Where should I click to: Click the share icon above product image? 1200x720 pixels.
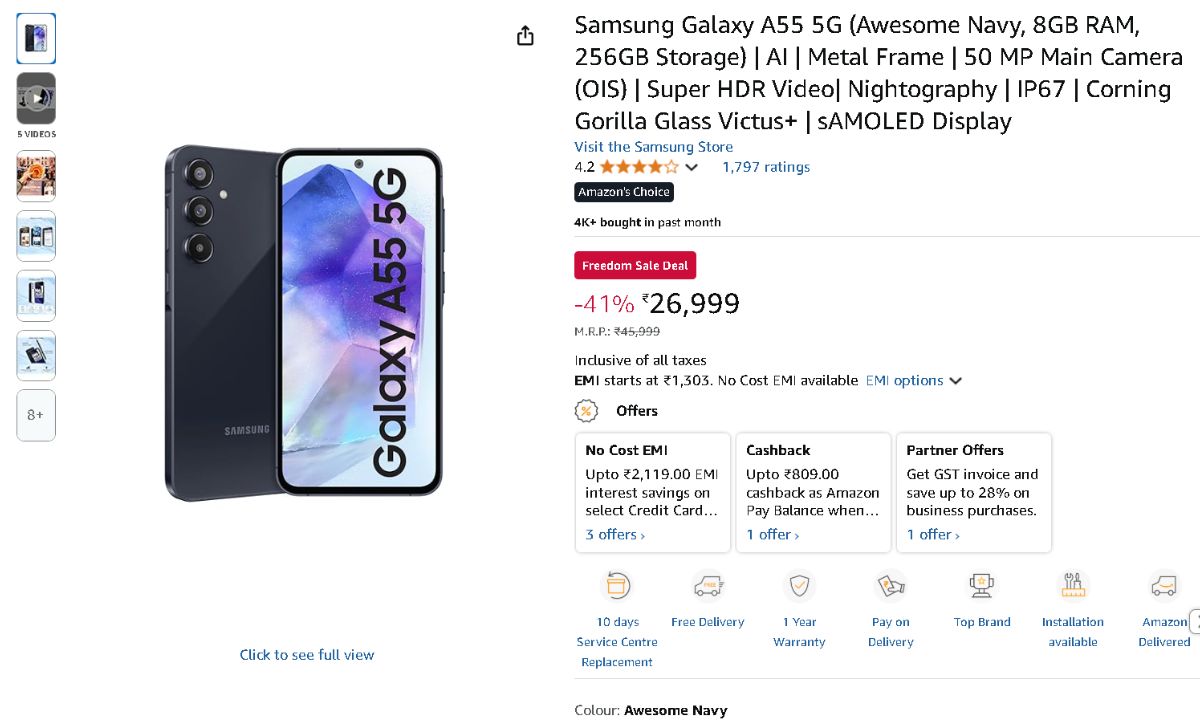click(525, 36)
